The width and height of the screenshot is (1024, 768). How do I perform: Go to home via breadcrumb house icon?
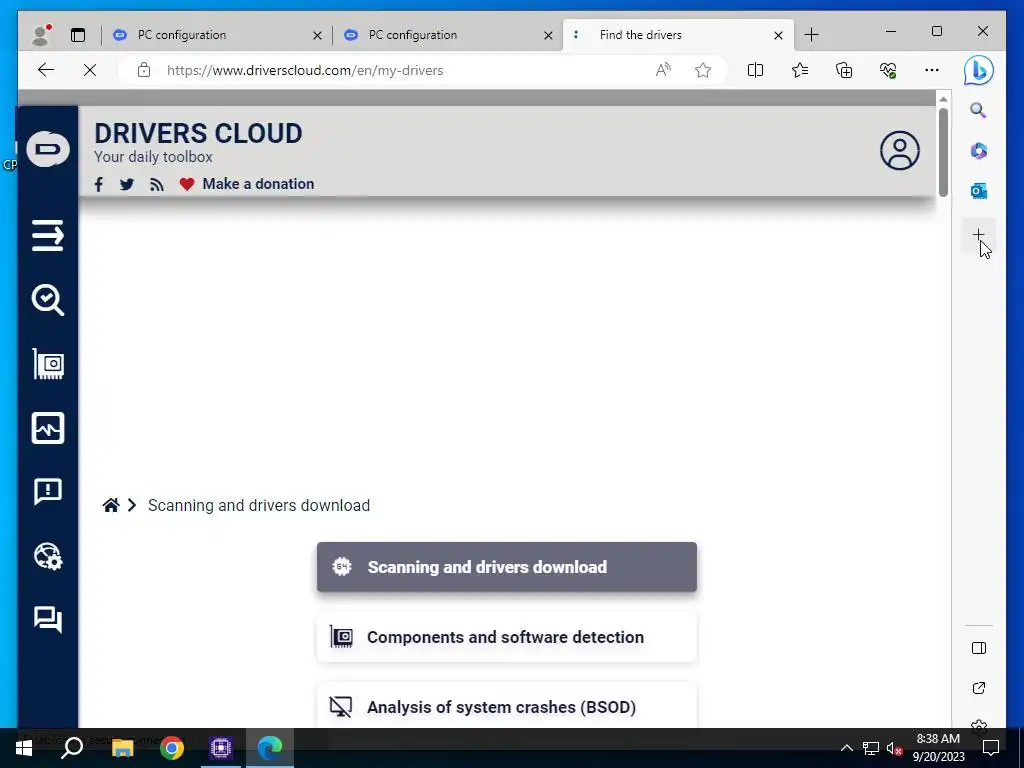coord(111,505)
